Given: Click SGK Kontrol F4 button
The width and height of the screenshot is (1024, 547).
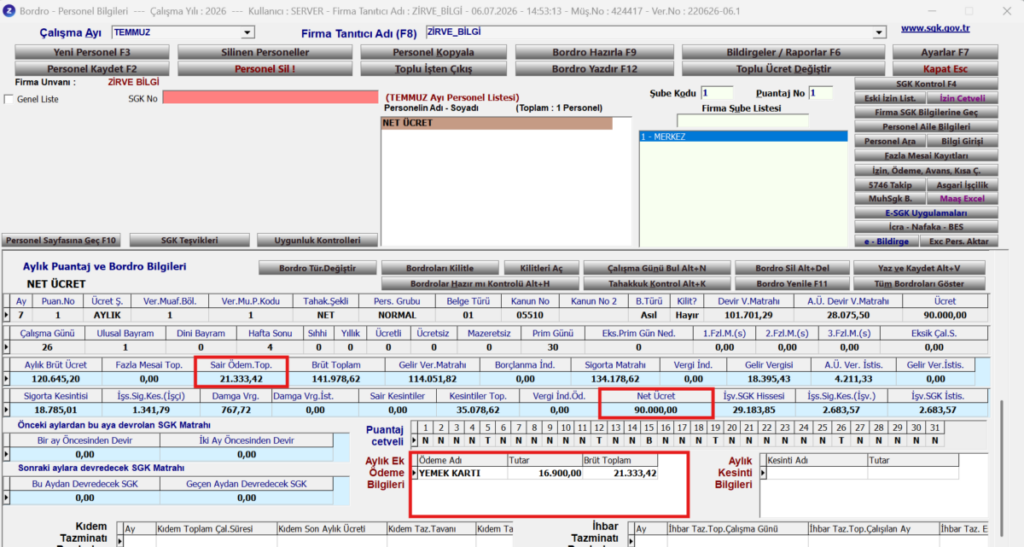Looking at the screenshot, I should [926, 84].
